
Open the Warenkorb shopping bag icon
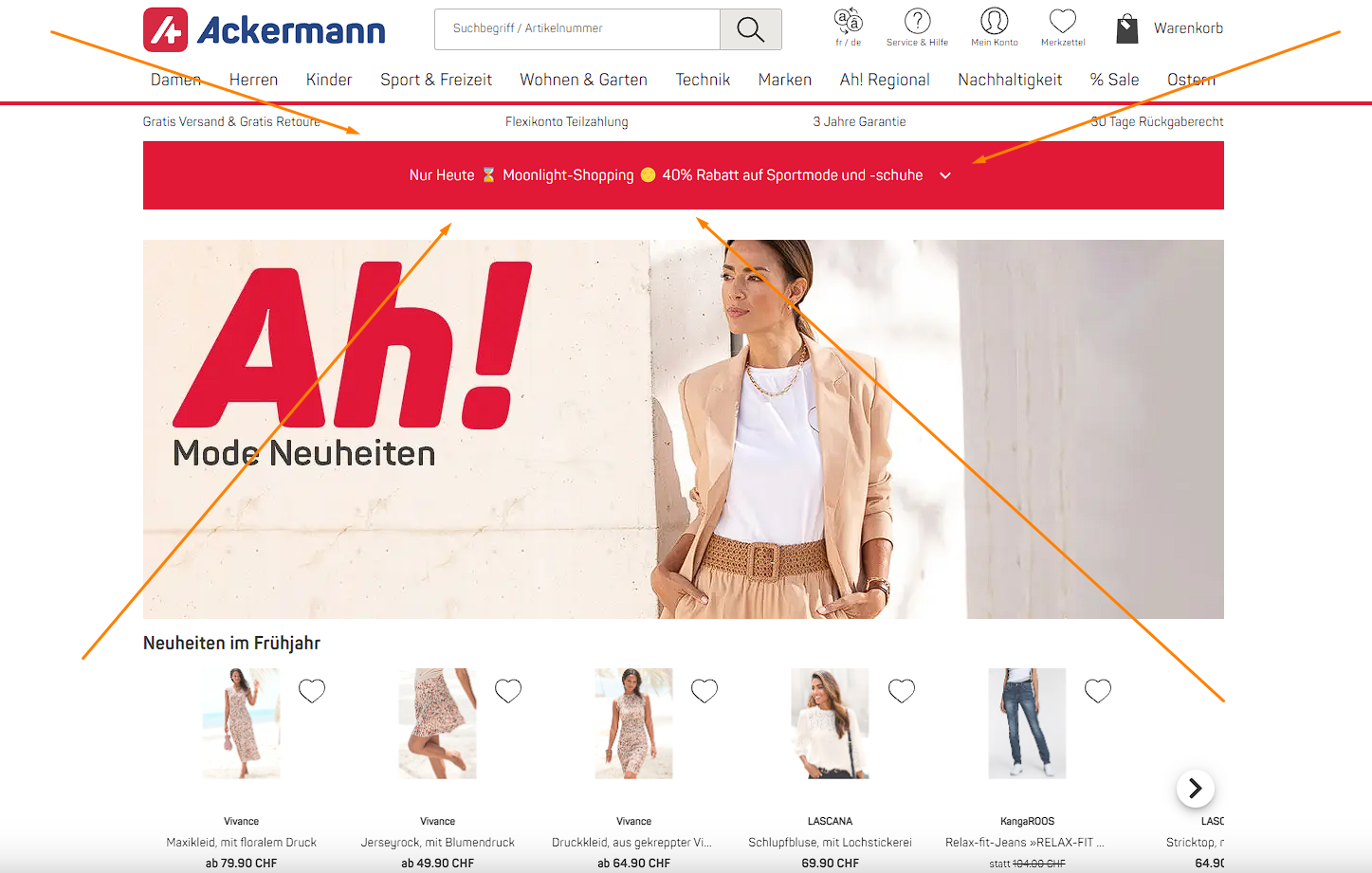[1126, 28]
